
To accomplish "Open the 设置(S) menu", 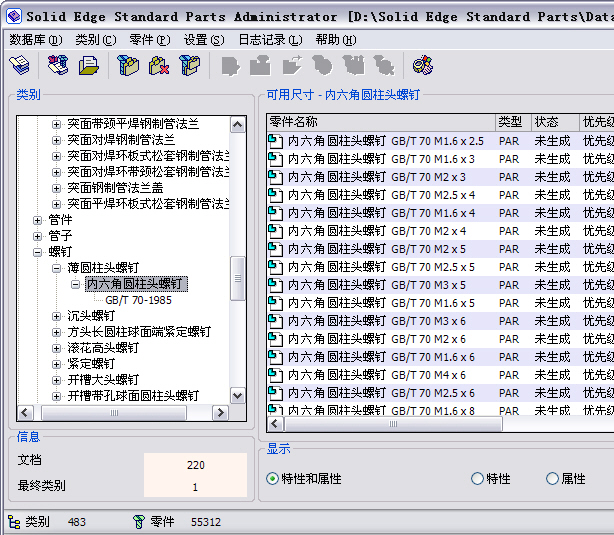I will click(204, 40).
